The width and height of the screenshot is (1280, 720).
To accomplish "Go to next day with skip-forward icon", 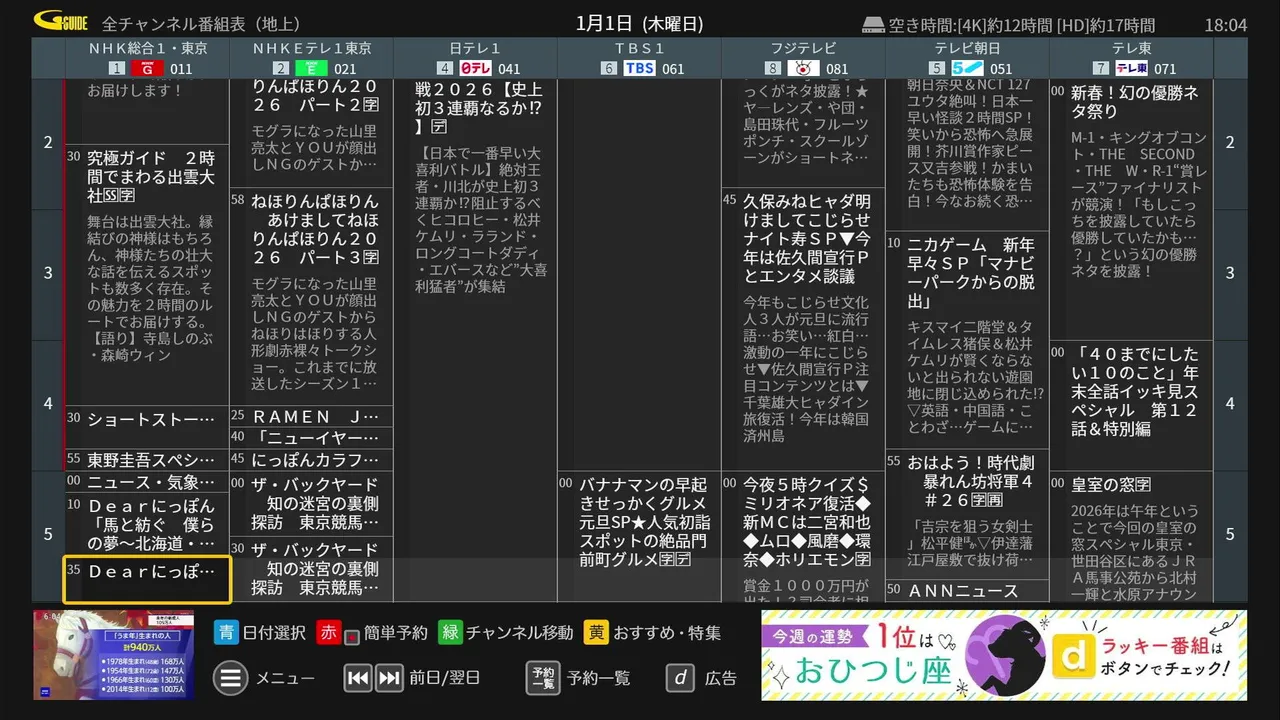I will click(x=389, y=678).
